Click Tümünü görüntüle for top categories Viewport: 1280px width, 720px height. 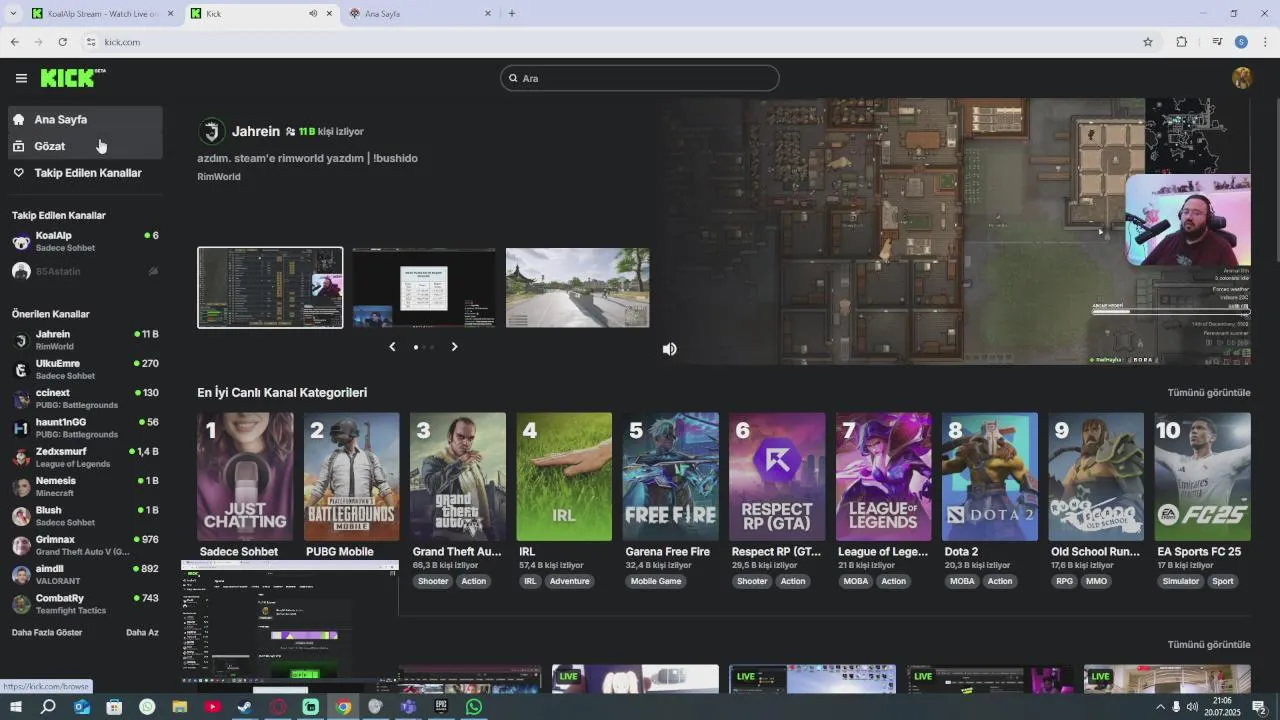tap(1209, 393)
